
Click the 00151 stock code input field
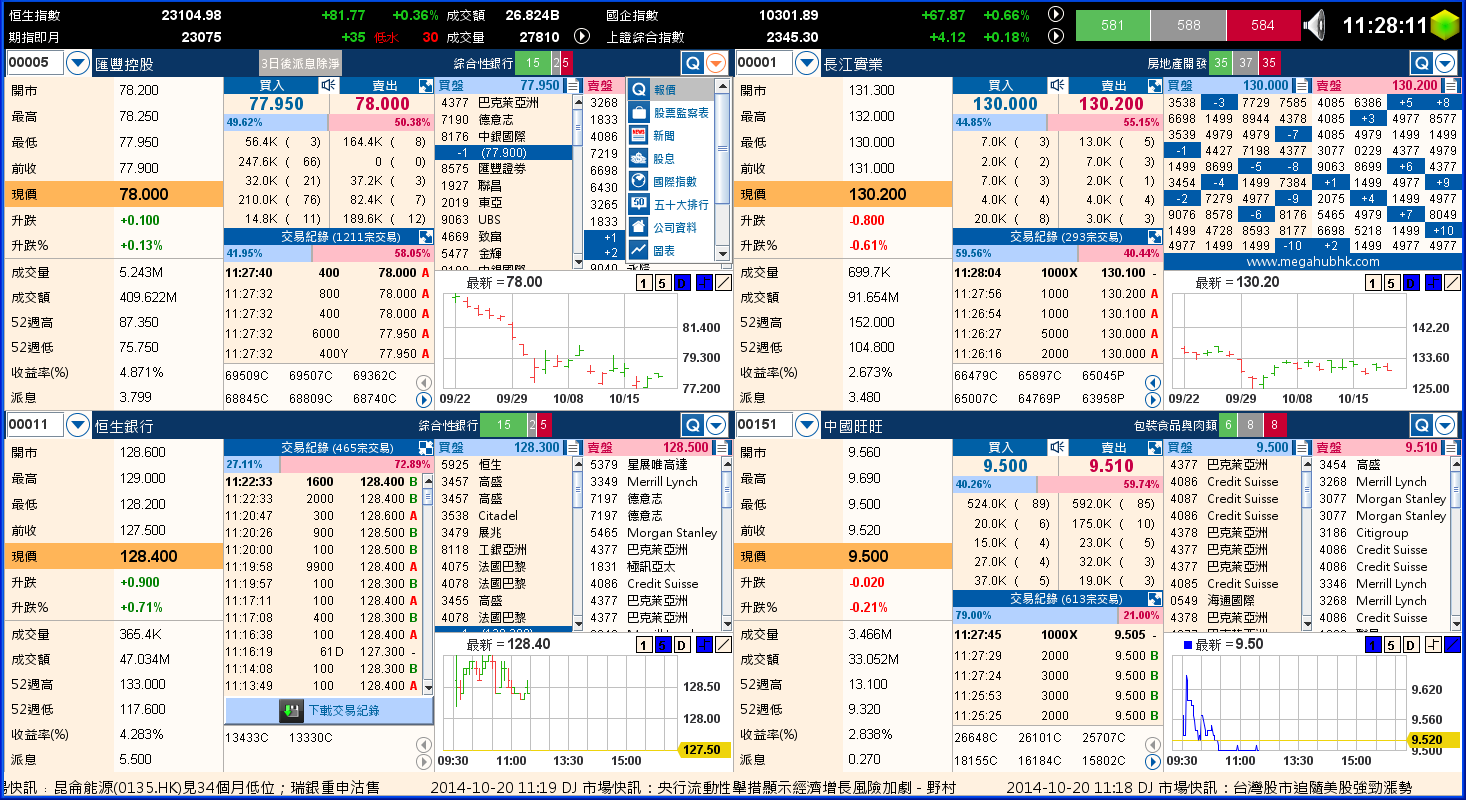click(765, 425)
